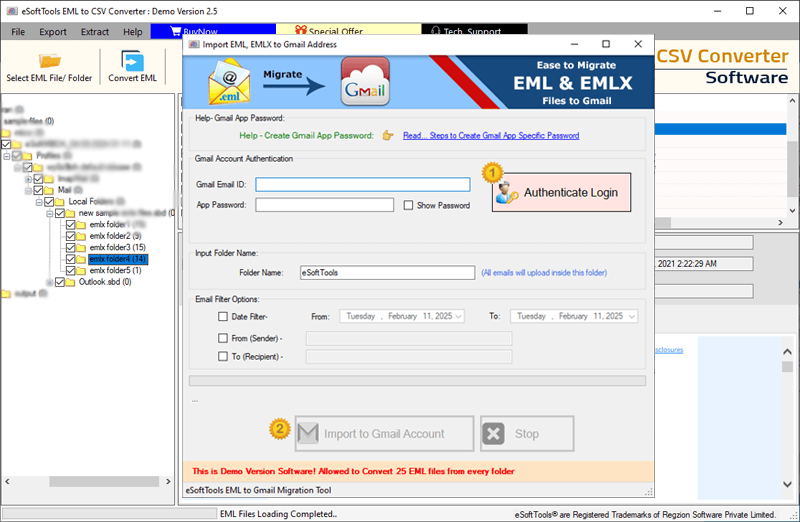800x522 pixels.
Task: Click the To (Recipient) text field
Action: click(409, 357)
